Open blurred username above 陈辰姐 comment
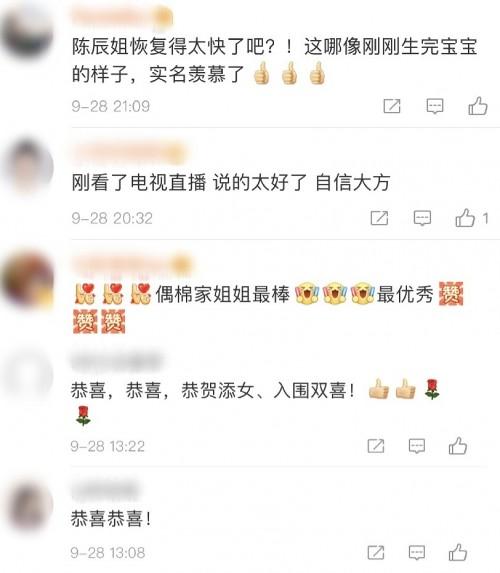 122,16
